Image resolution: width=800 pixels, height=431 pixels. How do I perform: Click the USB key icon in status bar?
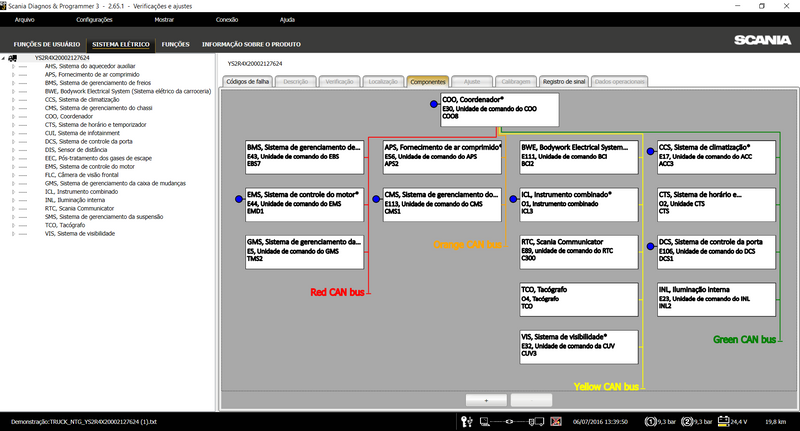[x=466, y=421]
